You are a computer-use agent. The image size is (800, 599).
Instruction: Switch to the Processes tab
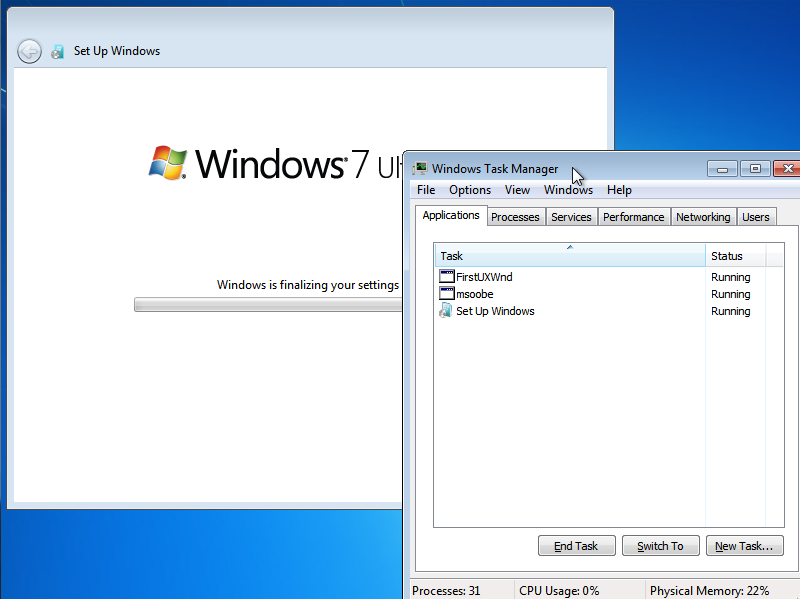pos(515,217)
